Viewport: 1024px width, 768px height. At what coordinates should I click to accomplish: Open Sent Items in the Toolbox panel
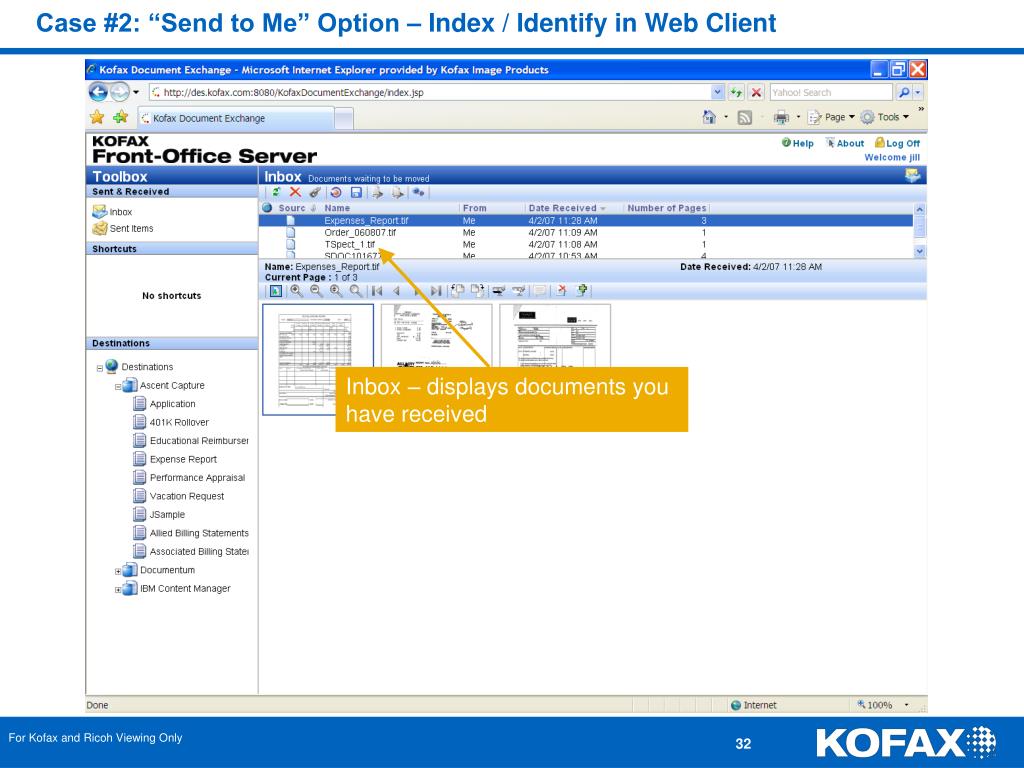(123, 229)
